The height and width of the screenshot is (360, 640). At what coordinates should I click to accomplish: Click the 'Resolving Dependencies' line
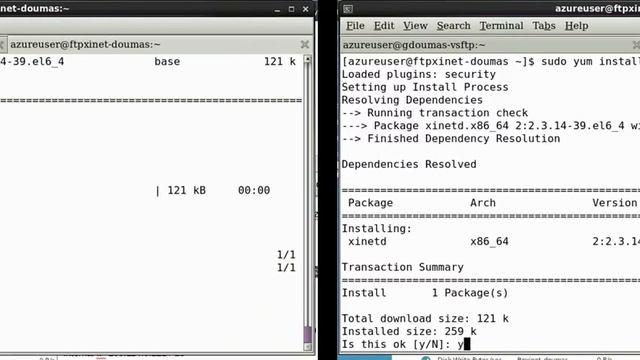click(x=412, y=100)
